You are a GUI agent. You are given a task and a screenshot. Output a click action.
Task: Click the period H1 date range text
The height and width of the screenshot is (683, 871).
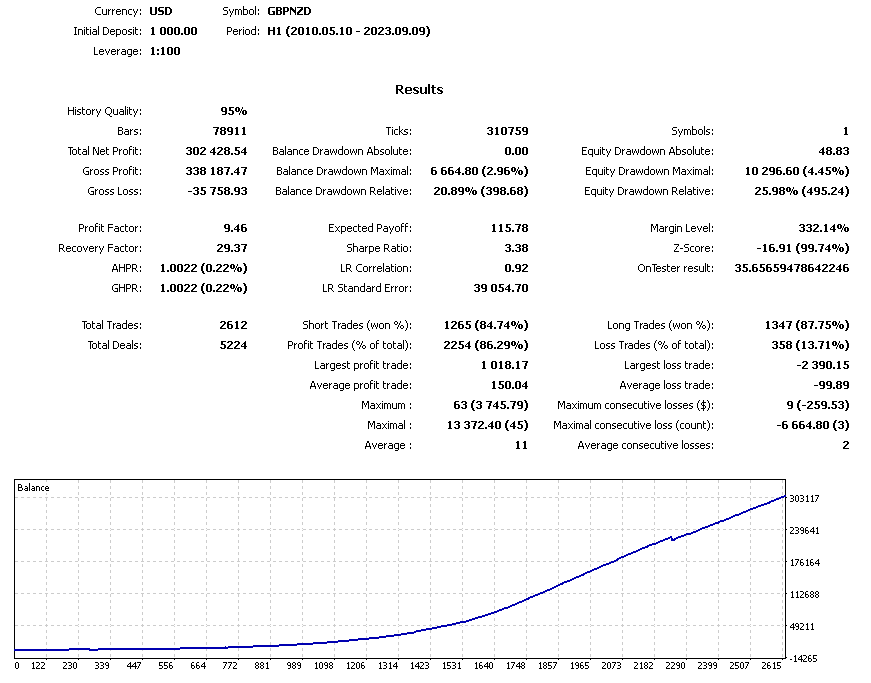click(349, 31)
